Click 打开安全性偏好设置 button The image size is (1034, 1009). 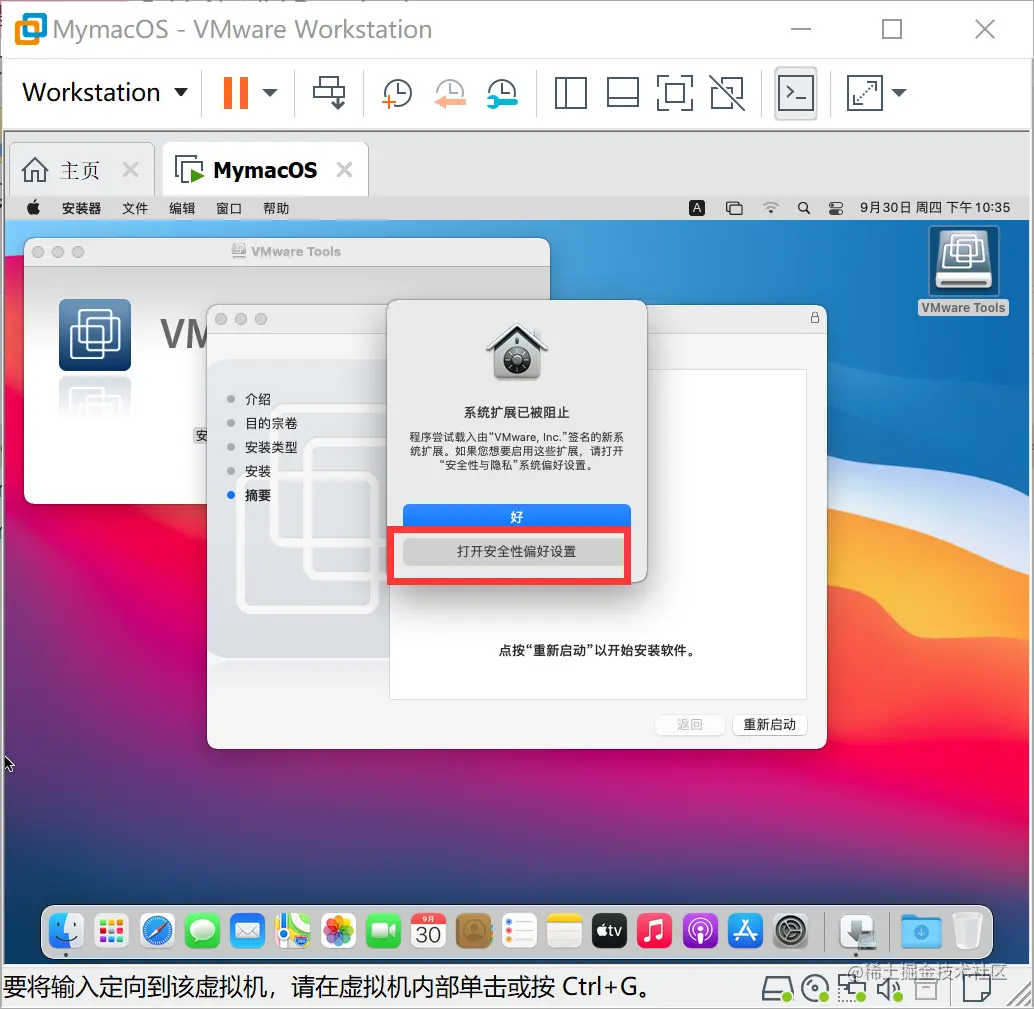click(x=516, y=551)
